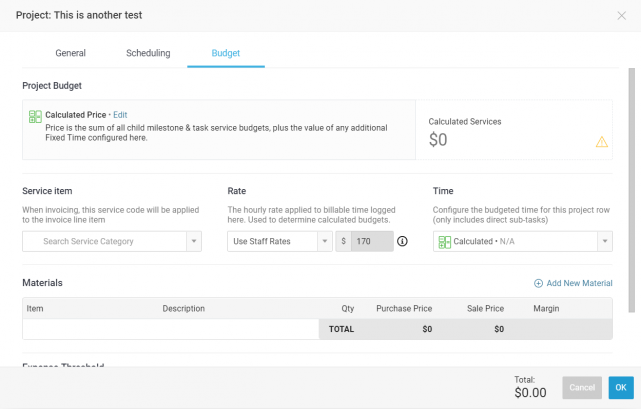
Task: Click the Calculated Price grid icon
Action: pos(35,116)
